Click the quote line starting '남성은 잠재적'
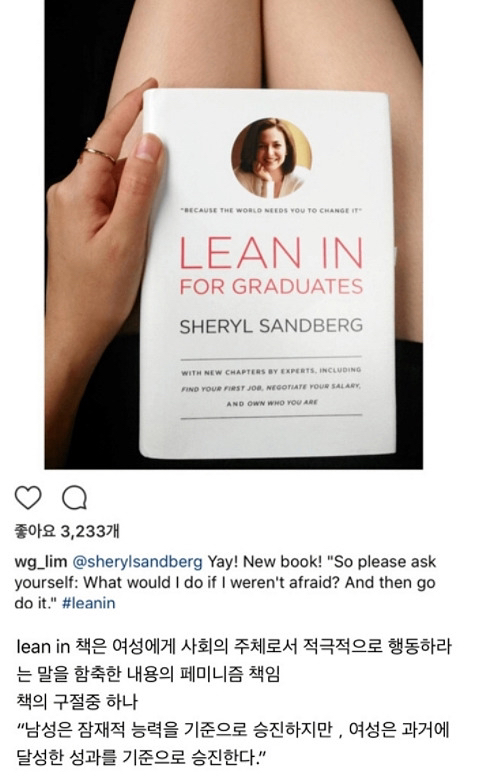 point(233,730)
